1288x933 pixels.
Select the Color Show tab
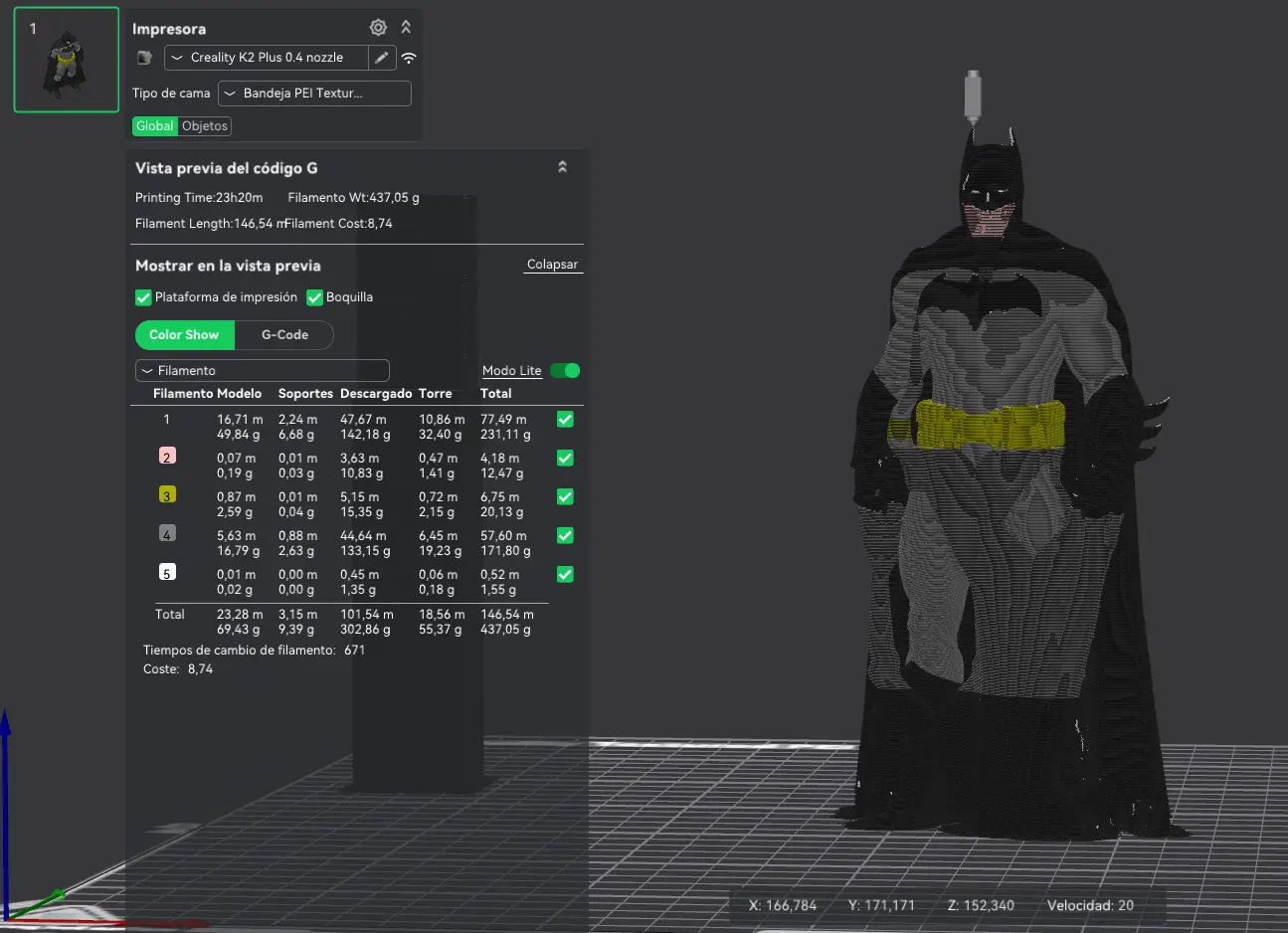coord(184,335)
